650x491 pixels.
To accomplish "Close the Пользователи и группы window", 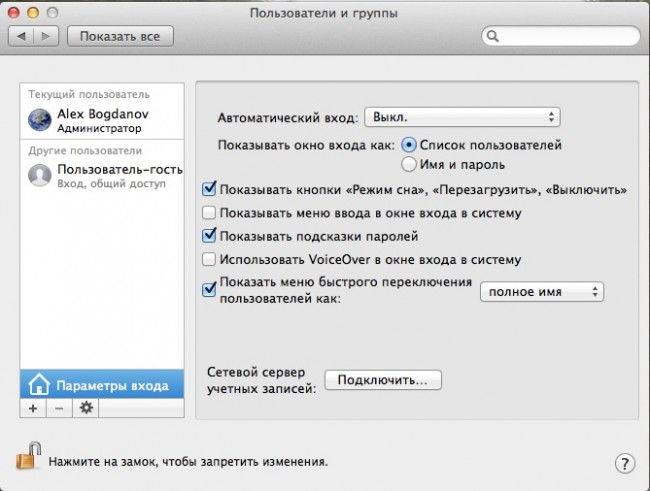I will (x=14, y=13).
